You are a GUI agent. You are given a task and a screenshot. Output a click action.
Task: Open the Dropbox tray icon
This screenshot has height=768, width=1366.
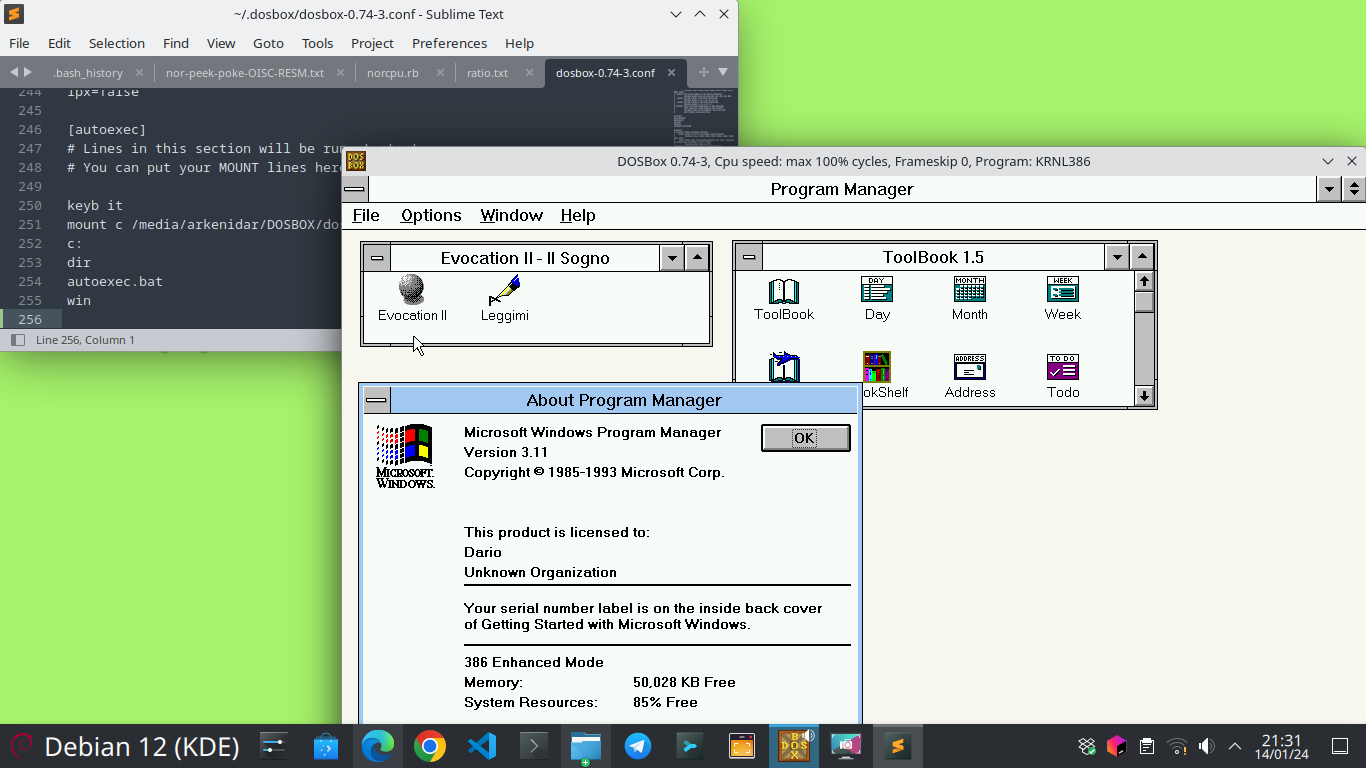1087,746
